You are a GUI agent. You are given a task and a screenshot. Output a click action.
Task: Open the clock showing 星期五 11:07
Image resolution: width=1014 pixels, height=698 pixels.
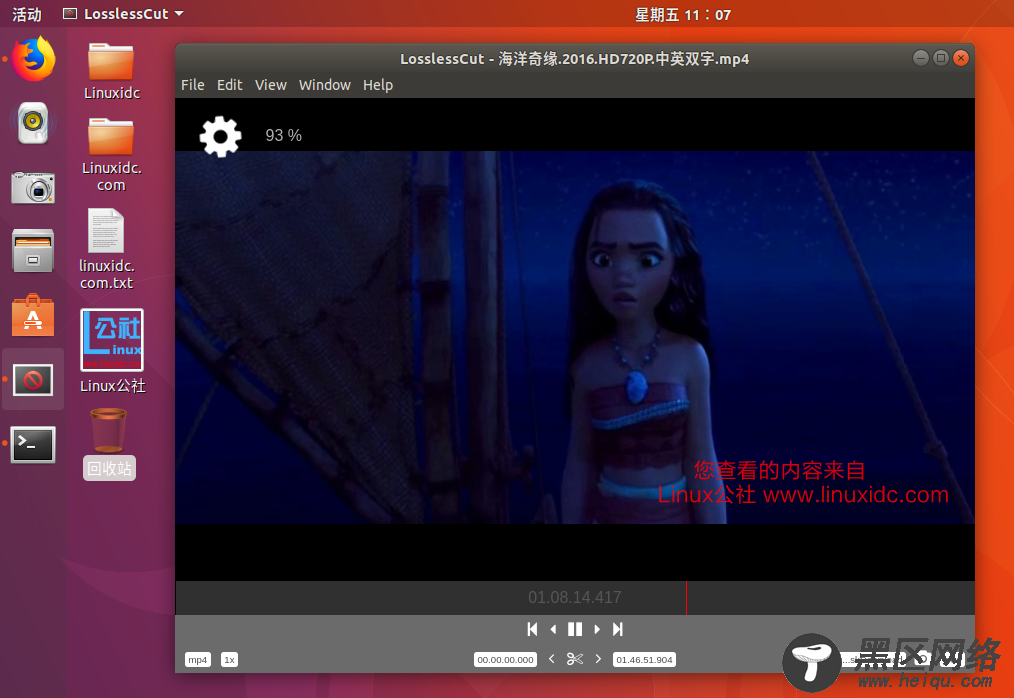tap(683, 14)
